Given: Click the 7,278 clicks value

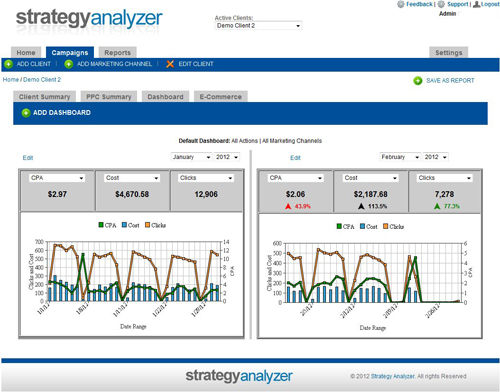Looking at the screenshot, I should click(444, 194).
